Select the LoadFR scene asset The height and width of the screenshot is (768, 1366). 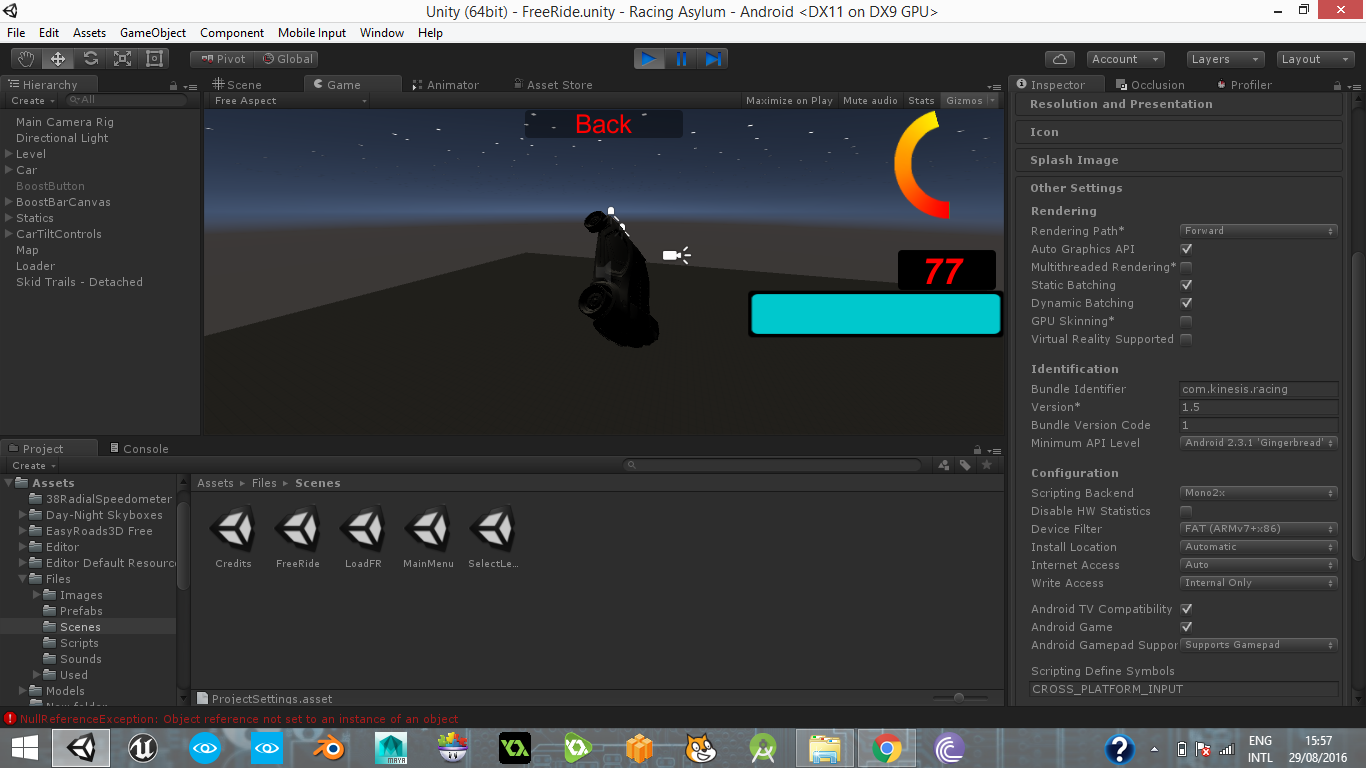363,538
